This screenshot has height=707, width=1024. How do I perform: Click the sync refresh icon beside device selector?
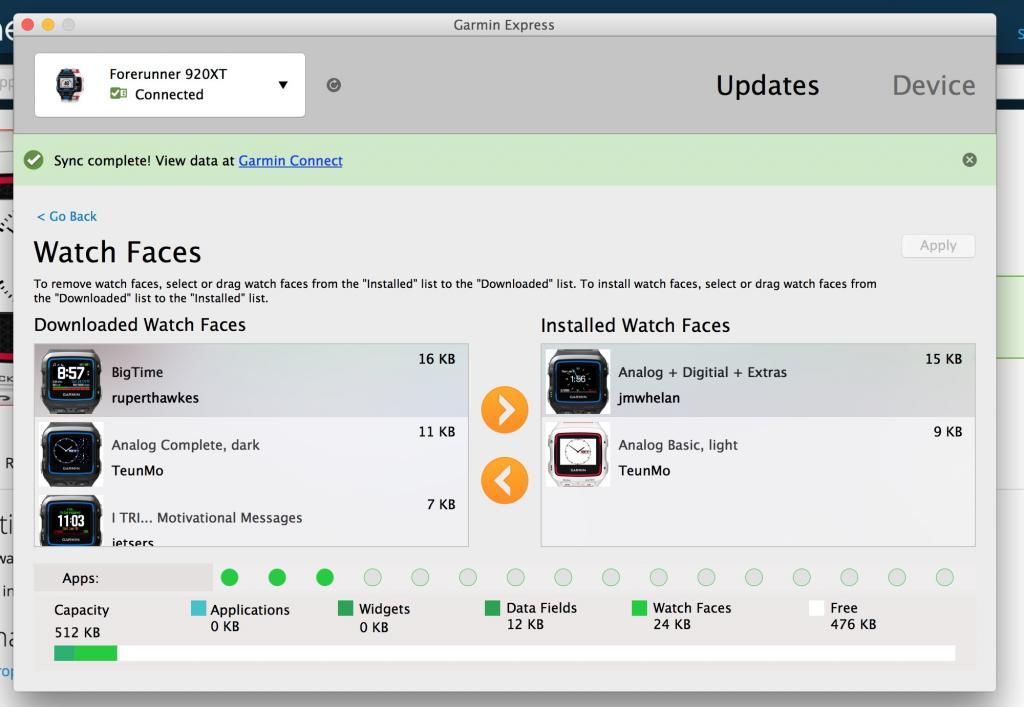point(334,85)
